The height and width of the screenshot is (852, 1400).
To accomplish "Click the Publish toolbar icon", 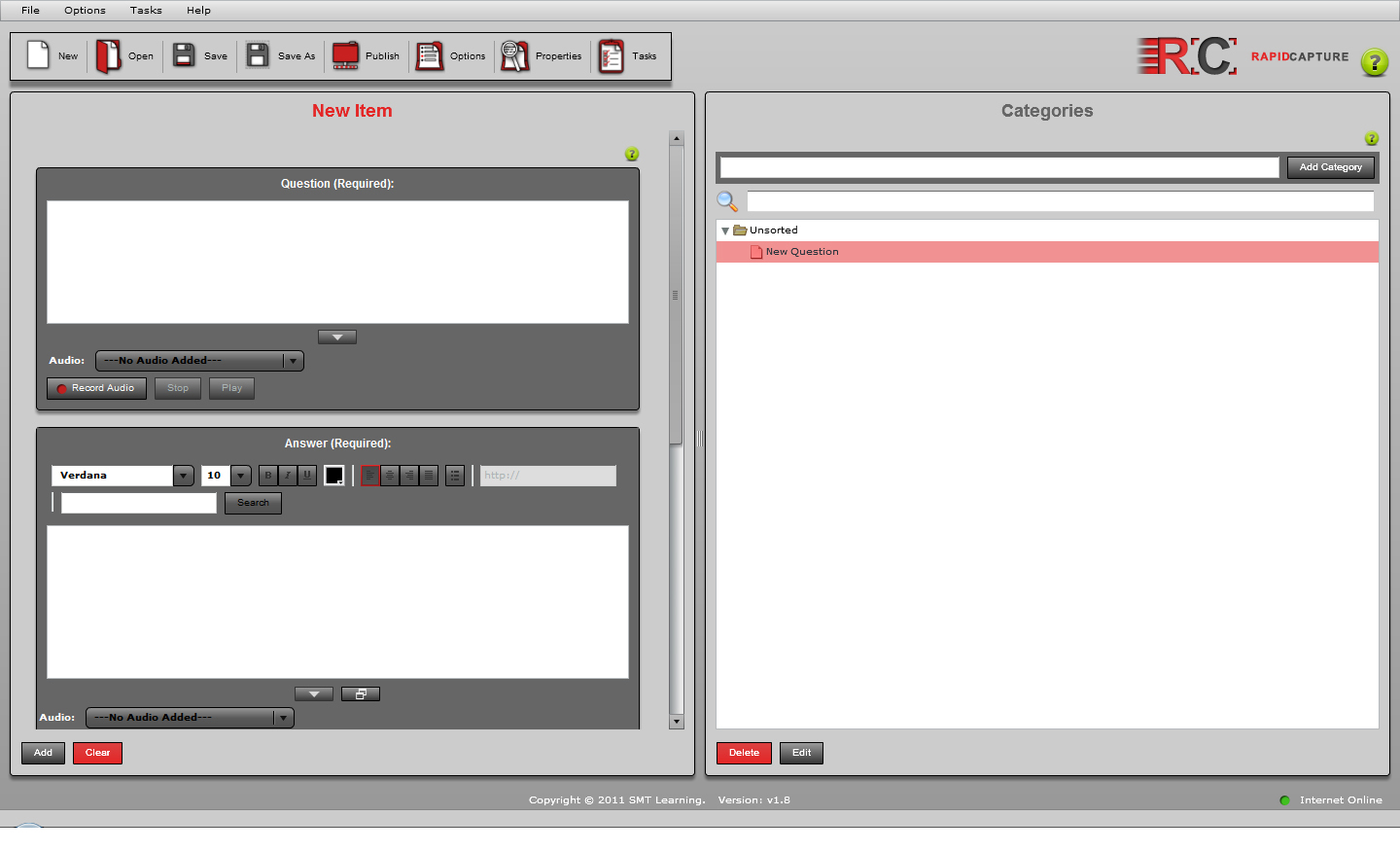I will (x=346, y=55).
